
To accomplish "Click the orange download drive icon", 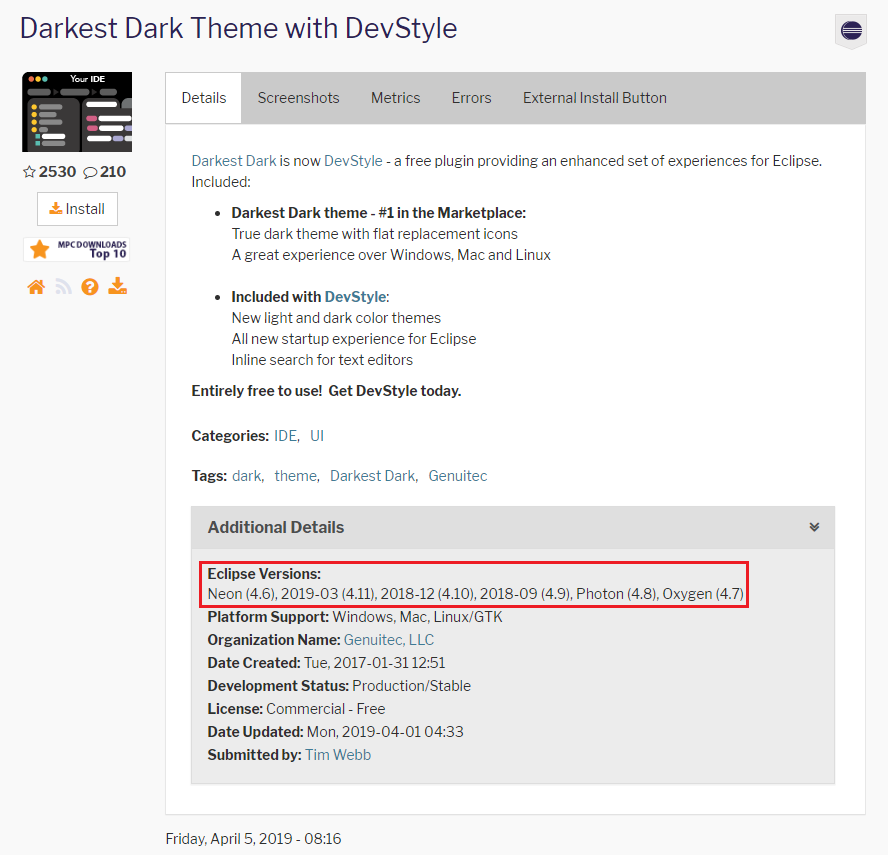I will click(117, 287).
